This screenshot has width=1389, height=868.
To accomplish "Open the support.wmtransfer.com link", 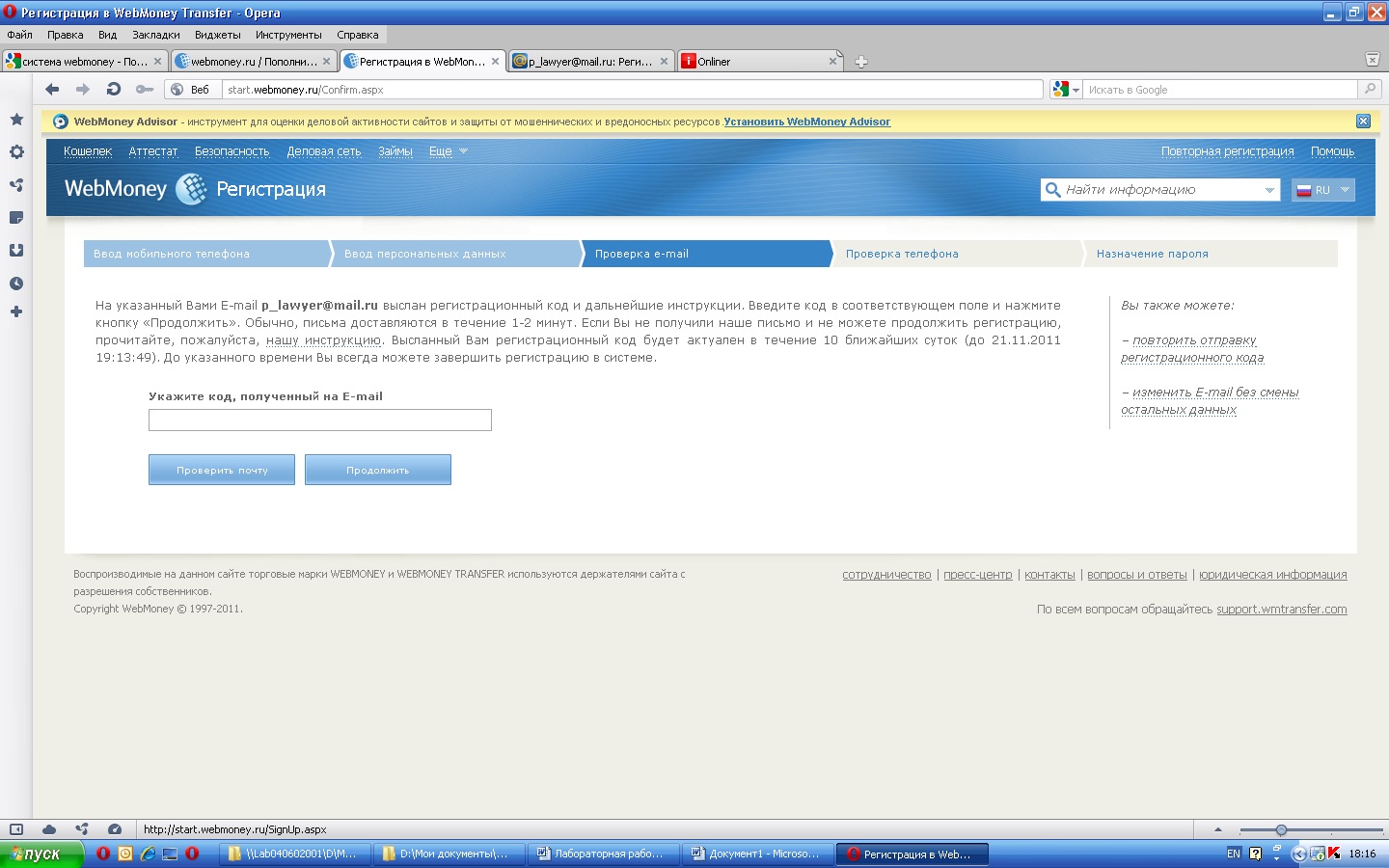I will pos(1282,610).
